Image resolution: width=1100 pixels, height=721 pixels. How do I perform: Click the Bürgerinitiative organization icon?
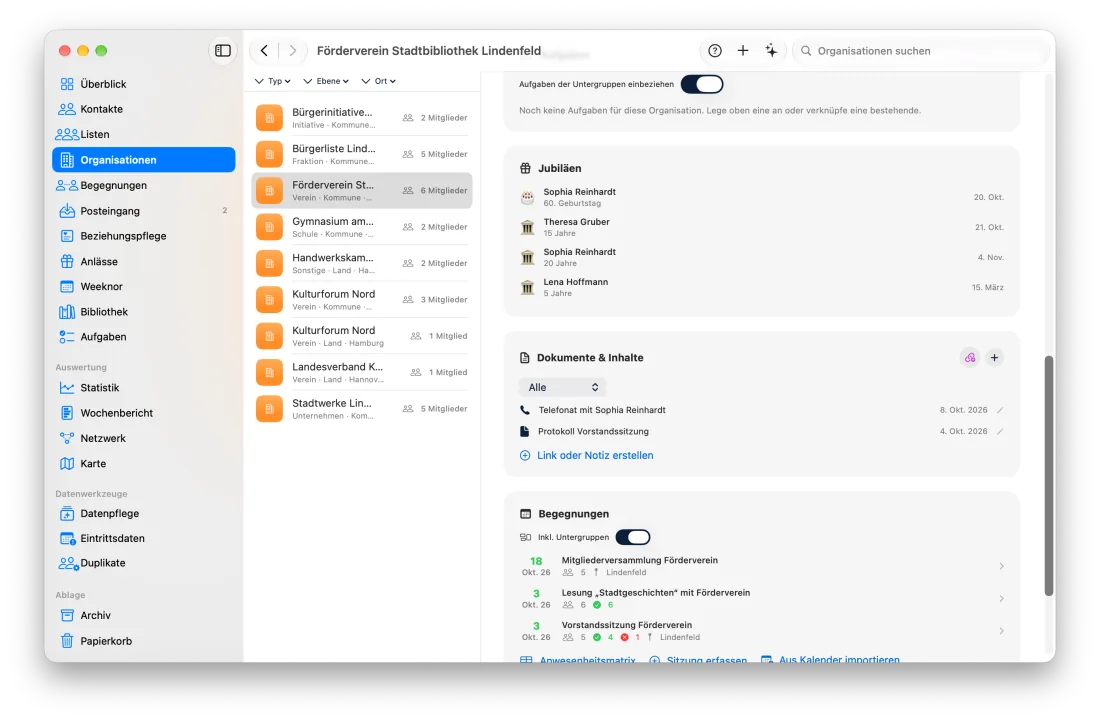(269, 118)
